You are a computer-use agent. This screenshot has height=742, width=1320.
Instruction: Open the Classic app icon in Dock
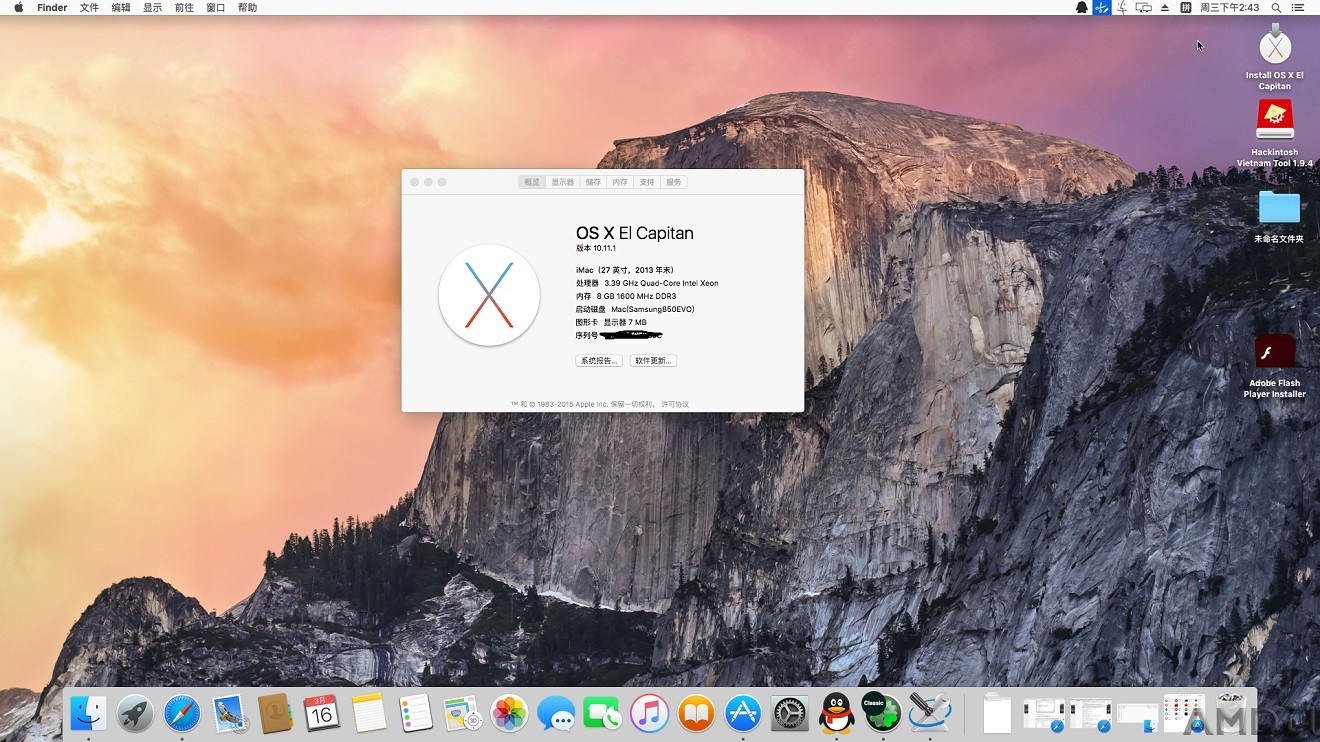882,713
